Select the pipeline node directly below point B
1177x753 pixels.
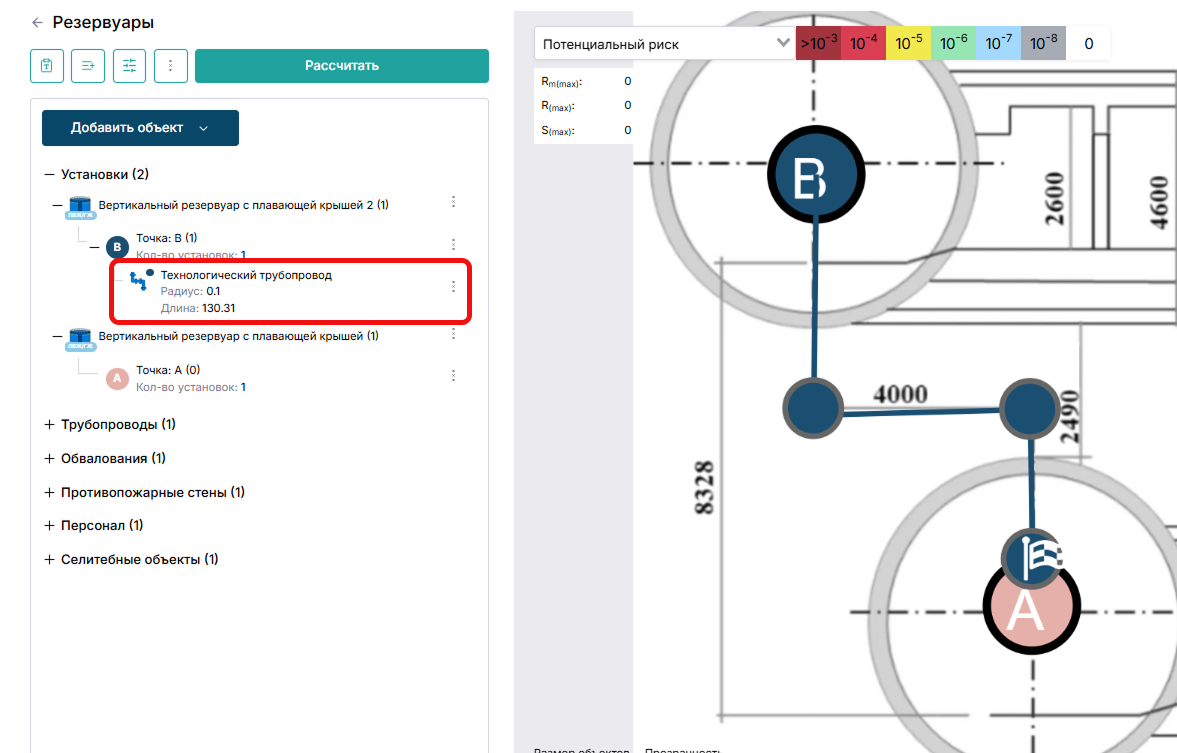point(814,408)
